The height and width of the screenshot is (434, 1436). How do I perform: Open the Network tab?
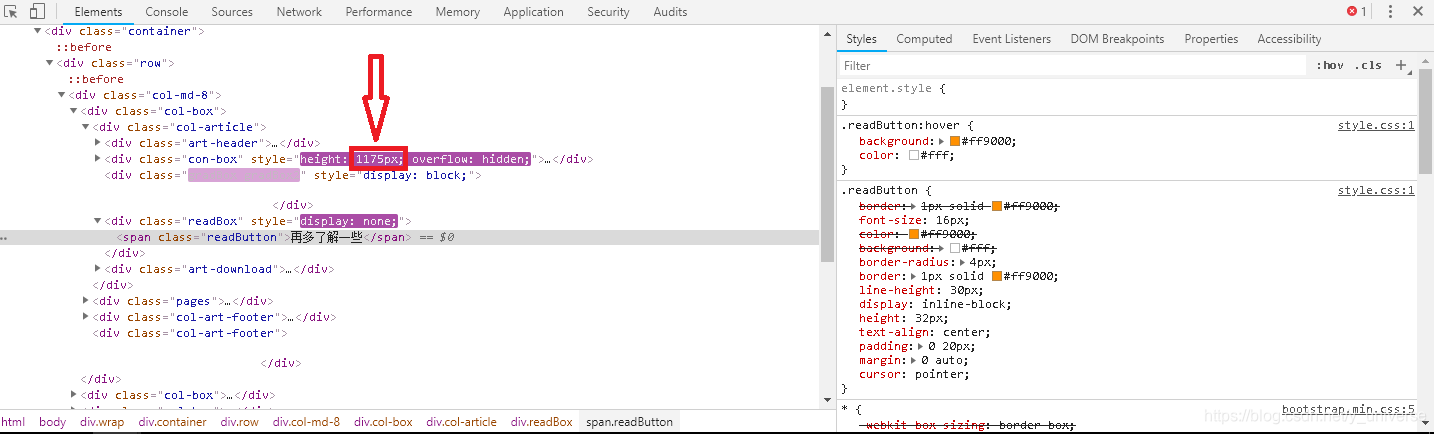pos(299,12)
